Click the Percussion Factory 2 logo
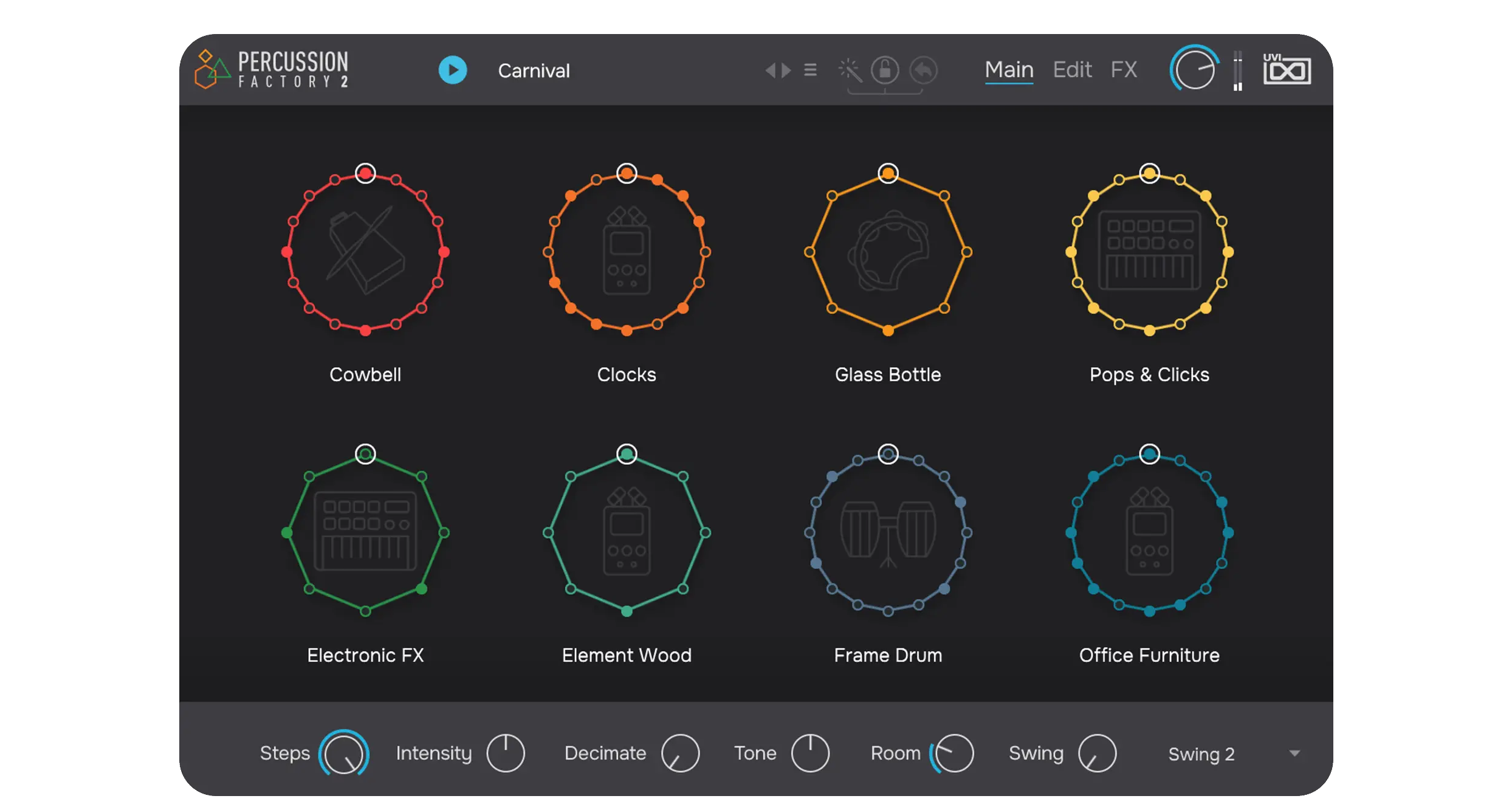Viewport: 1512px width, 807px height. coord(272,69)
